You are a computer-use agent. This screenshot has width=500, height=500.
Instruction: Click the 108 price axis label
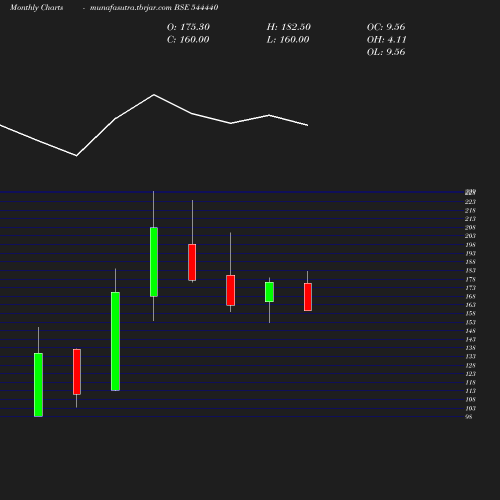point(470,399)
